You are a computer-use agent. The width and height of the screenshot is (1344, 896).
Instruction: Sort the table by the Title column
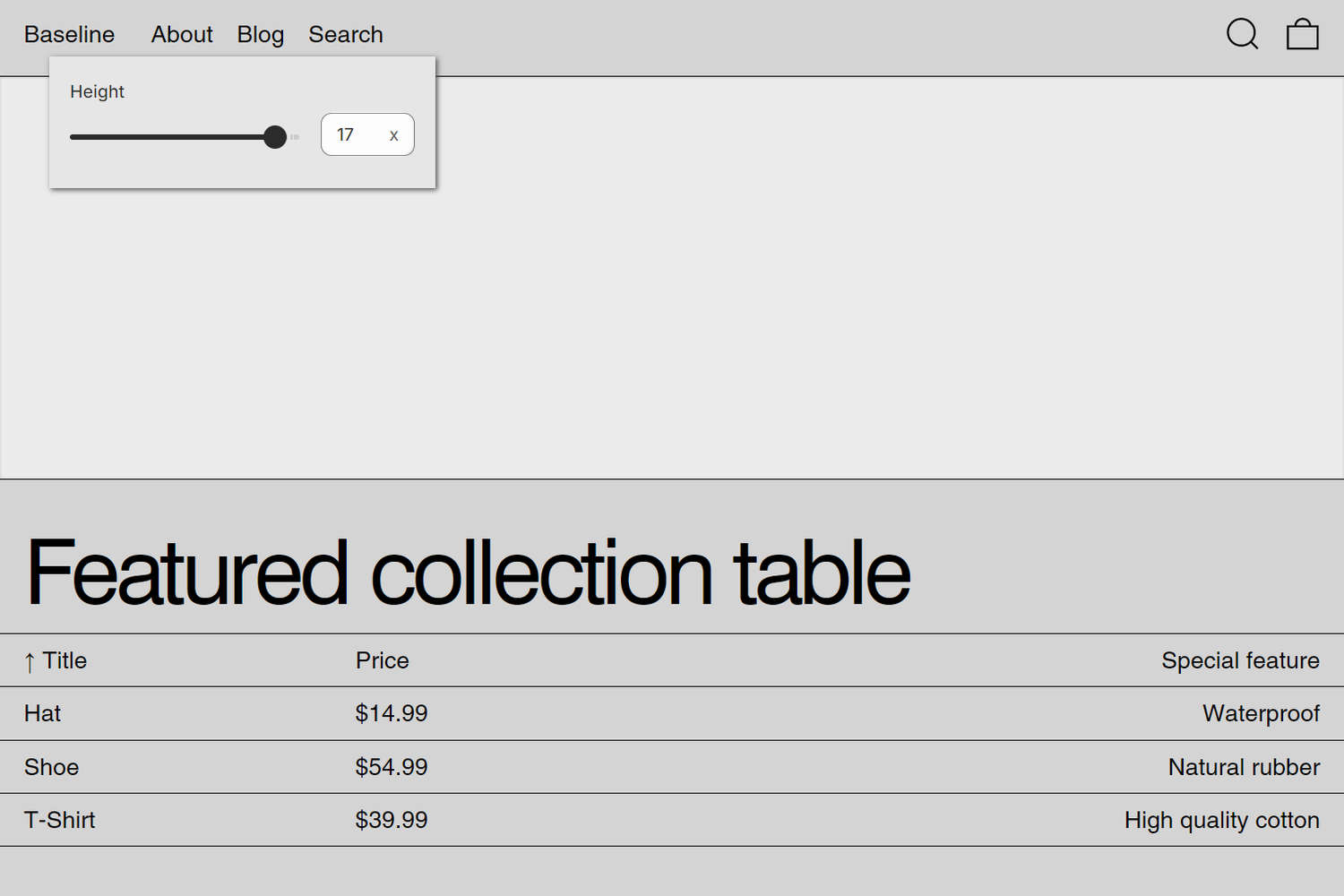coord(63,660)
